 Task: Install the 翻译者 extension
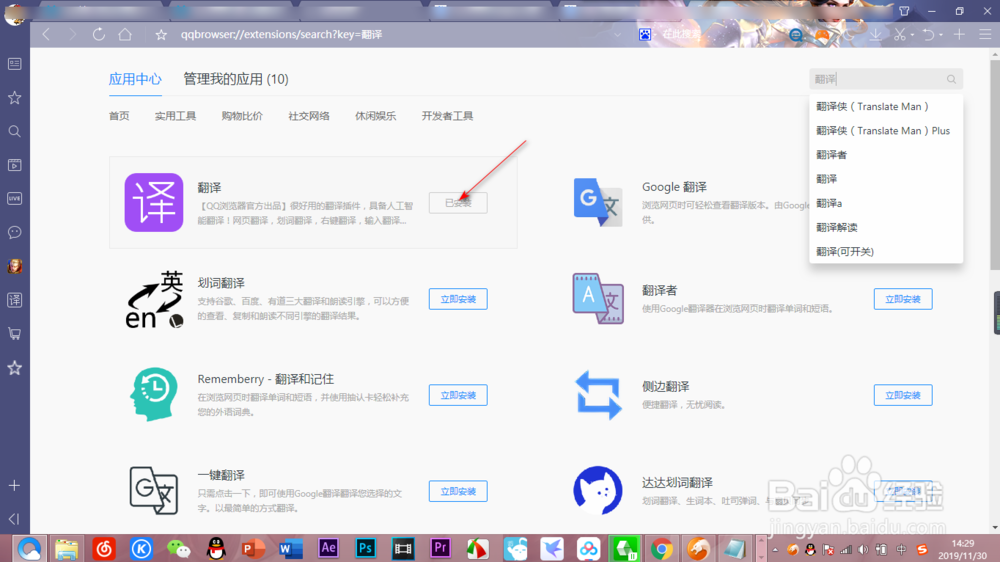pos(902,299)
